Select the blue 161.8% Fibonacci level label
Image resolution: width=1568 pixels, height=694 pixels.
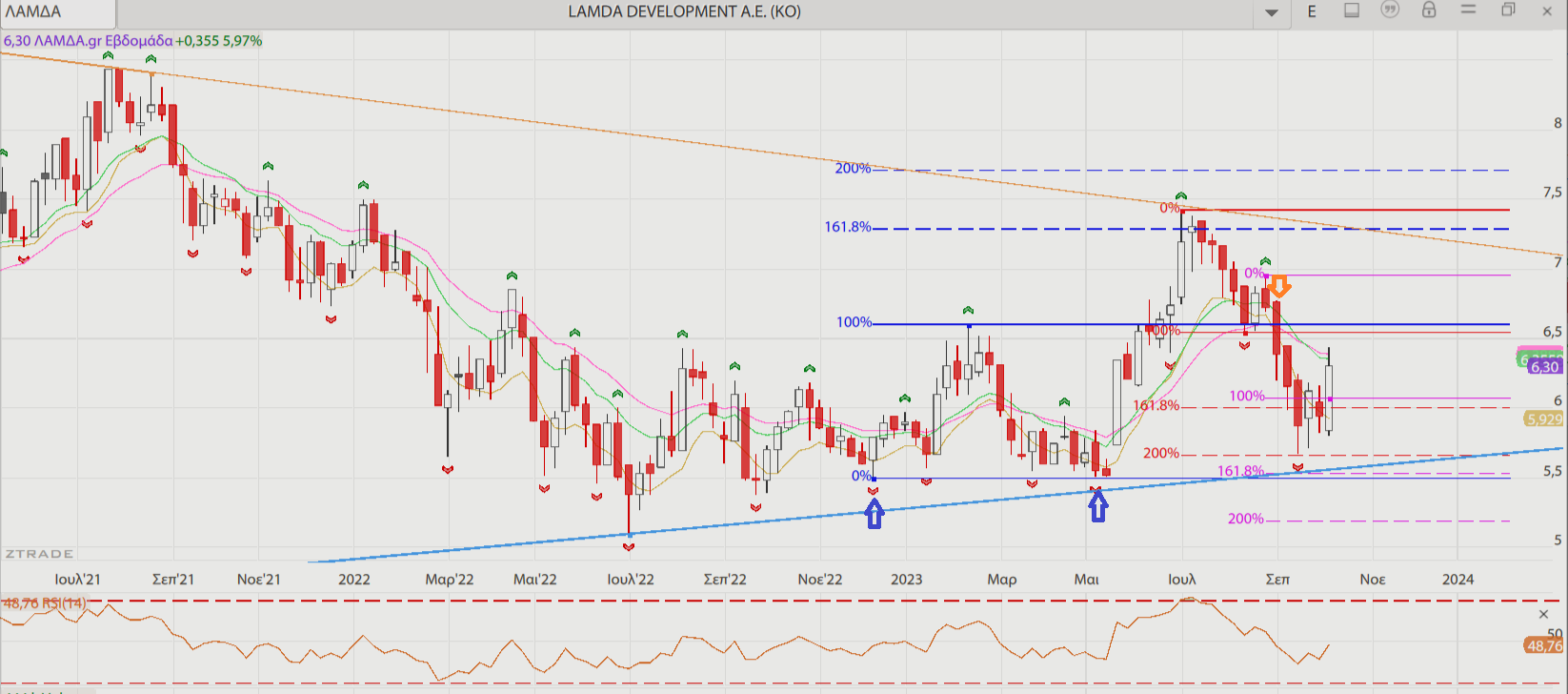coord(848,227)
